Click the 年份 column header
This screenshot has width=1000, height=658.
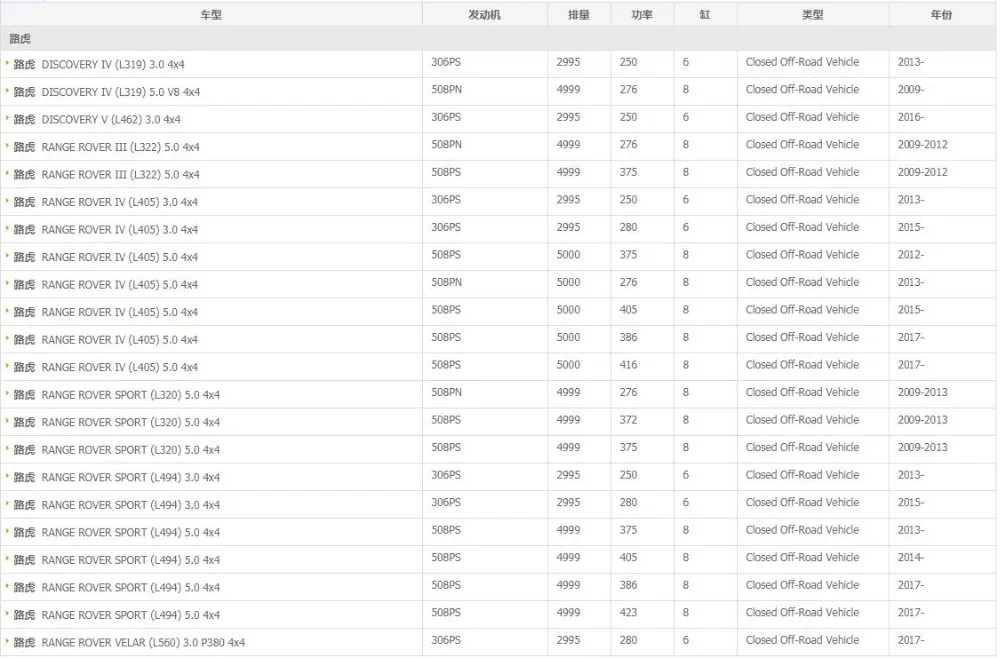point(941,15)
